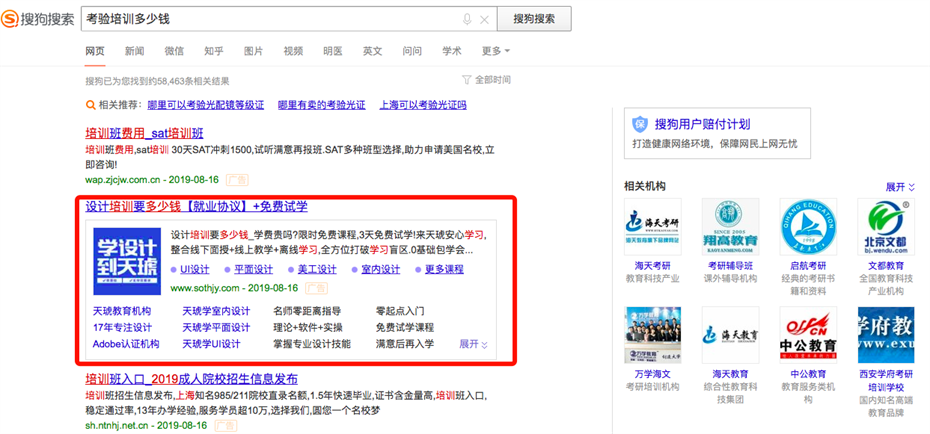This screenshot has width=930, height=434.
Task: Open 翔高教育 logo thumbnail
Action: [730, 227]
